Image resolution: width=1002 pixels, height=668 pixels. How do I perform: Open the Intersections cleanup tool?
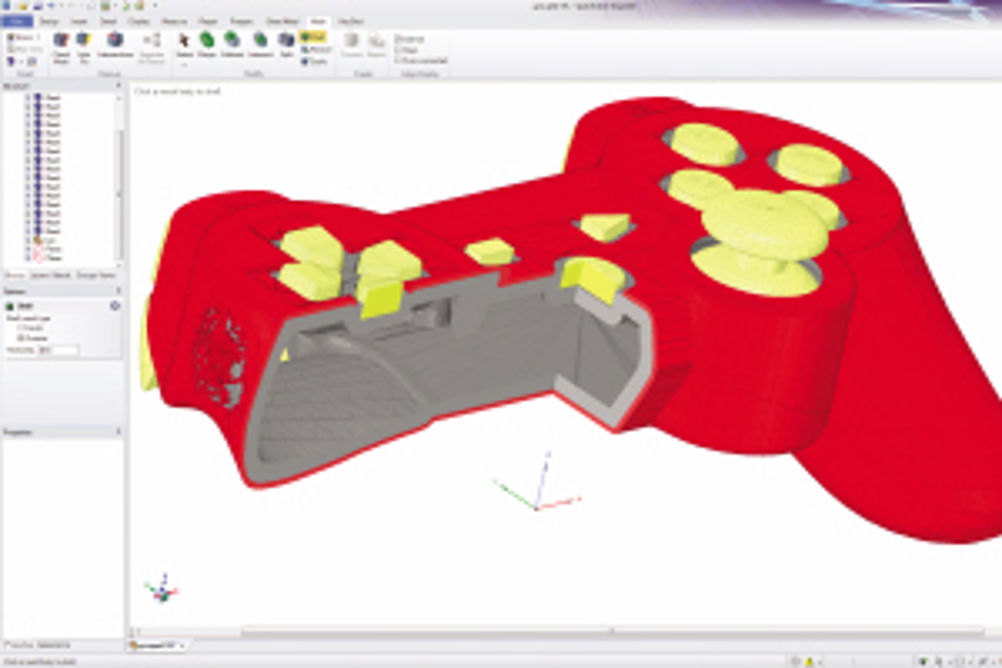point(115,46)
